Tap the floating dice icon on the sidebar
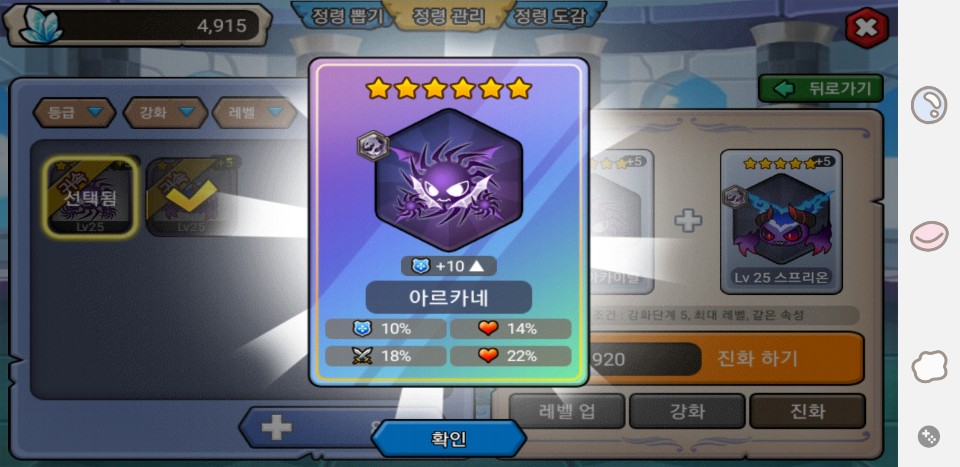This screenshot has width=960, height=467. [x=929, y=436]
